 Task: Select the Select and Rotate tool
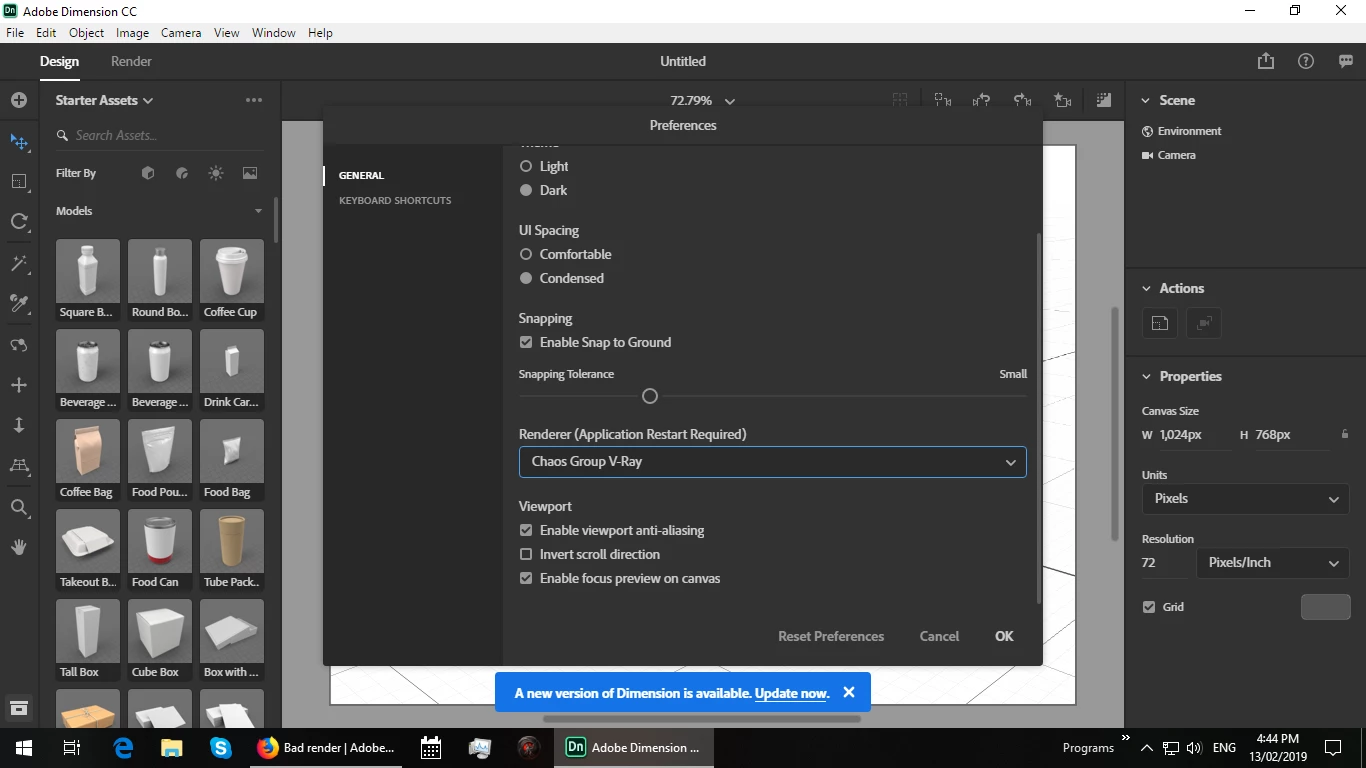[18, 222]
